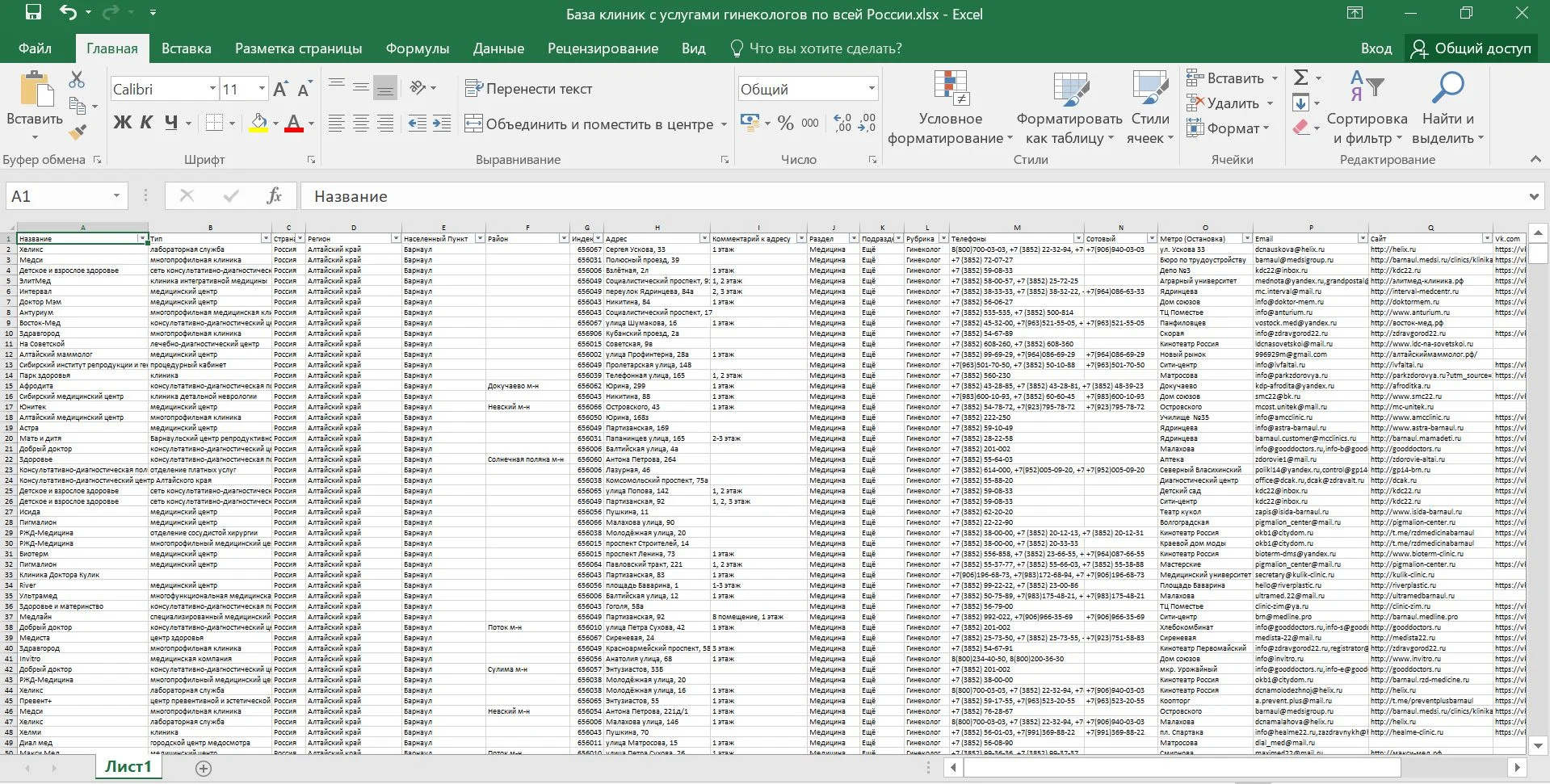Increase indent
This screenshot has width=1550, height=784.
(x=441, y=124)
